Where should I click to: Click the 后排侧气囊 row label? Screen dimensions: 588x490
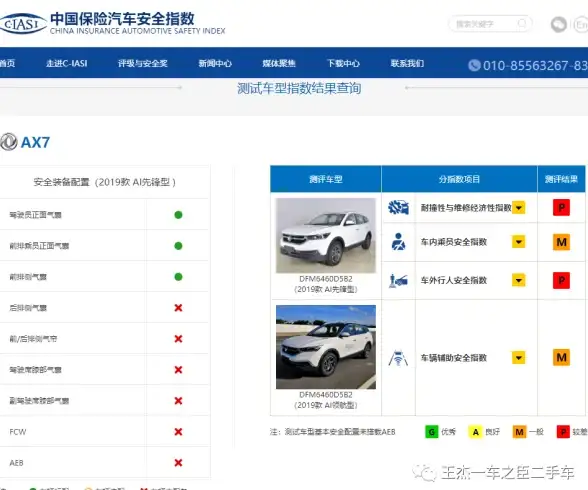[x=28, y=308]
